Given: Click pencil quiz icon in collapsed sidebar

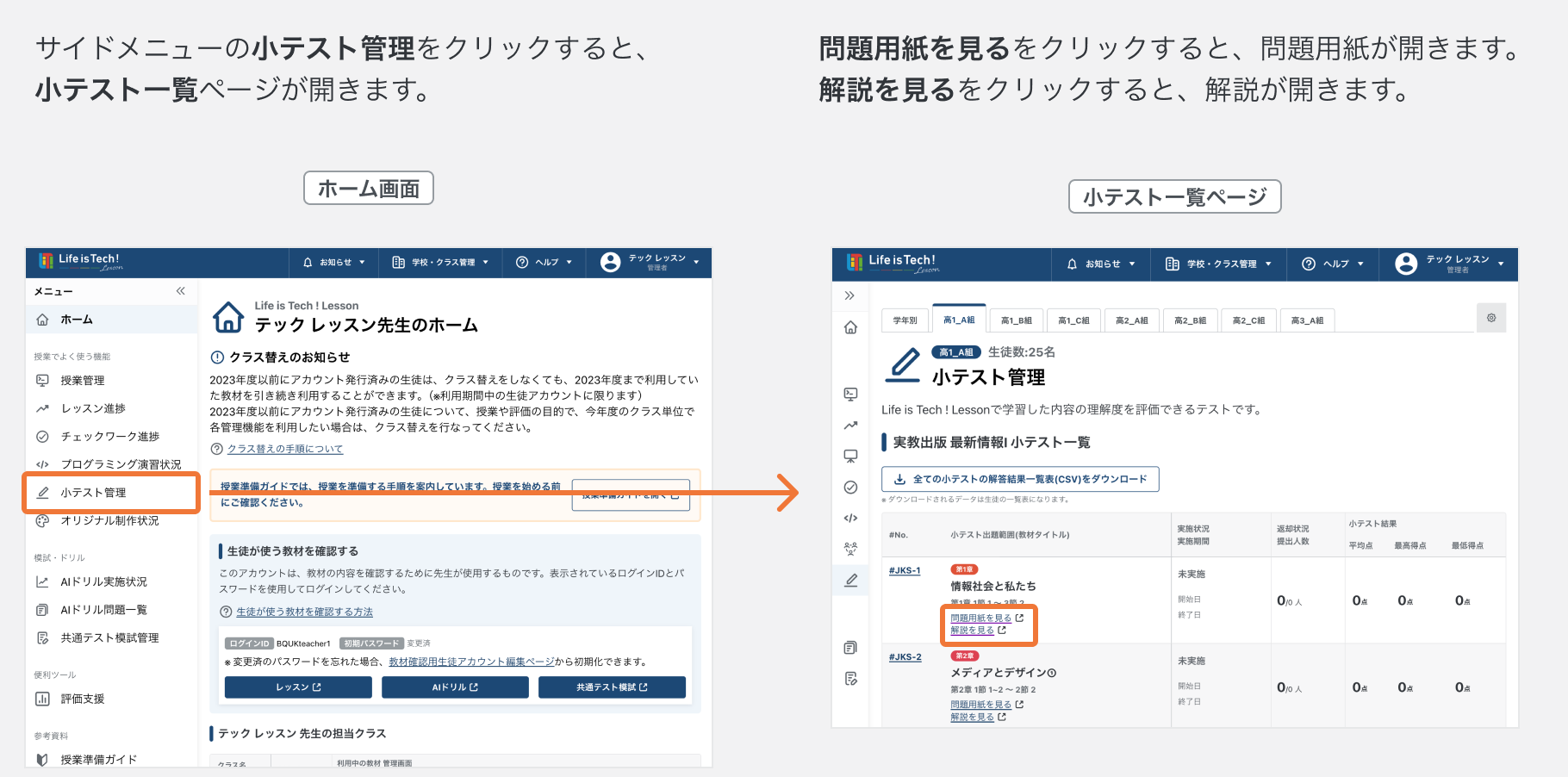Looking at the screenshot, I should tap(850, 580).
